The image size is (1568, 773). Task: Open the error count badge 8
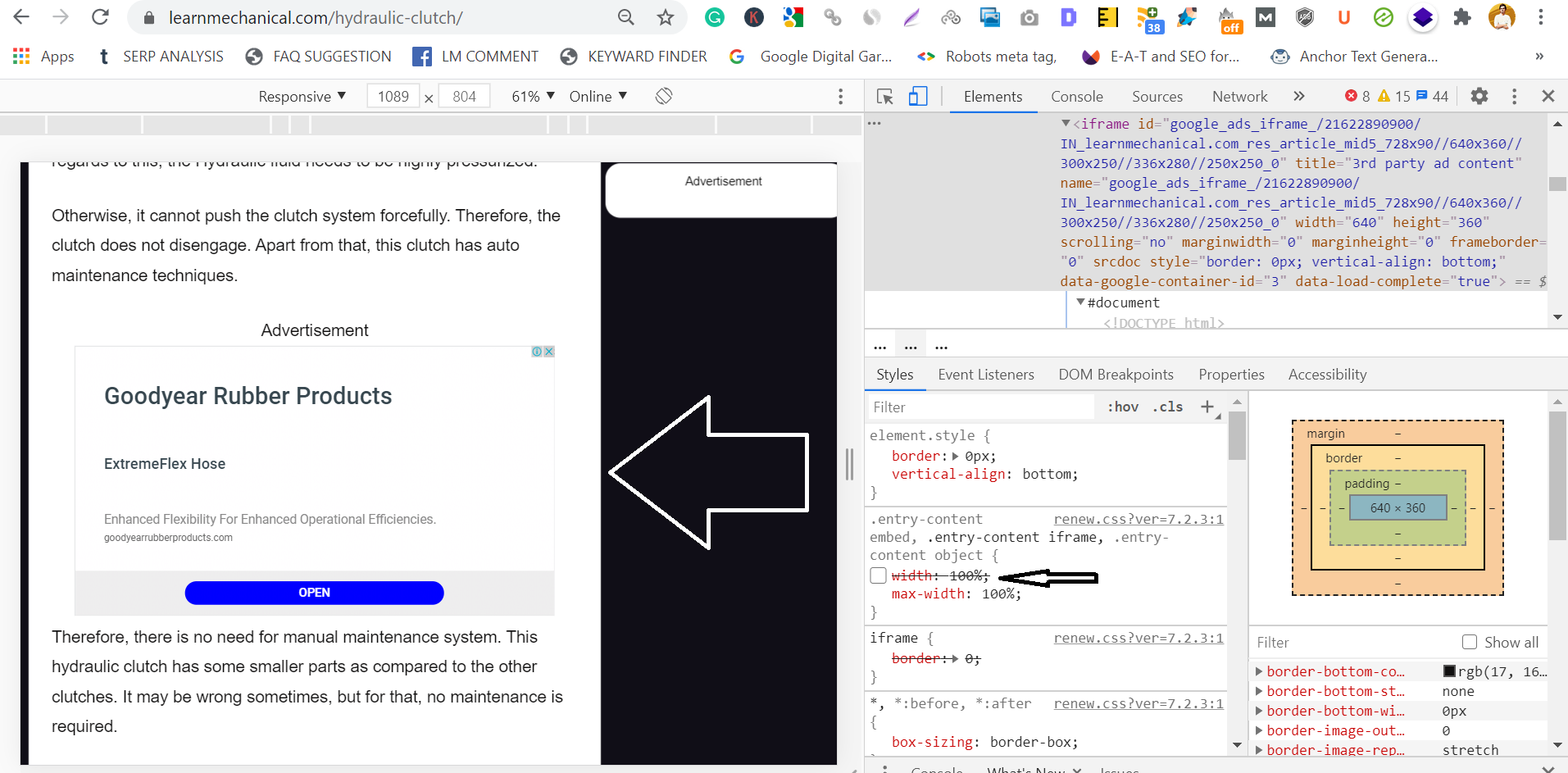(1357, 97)
